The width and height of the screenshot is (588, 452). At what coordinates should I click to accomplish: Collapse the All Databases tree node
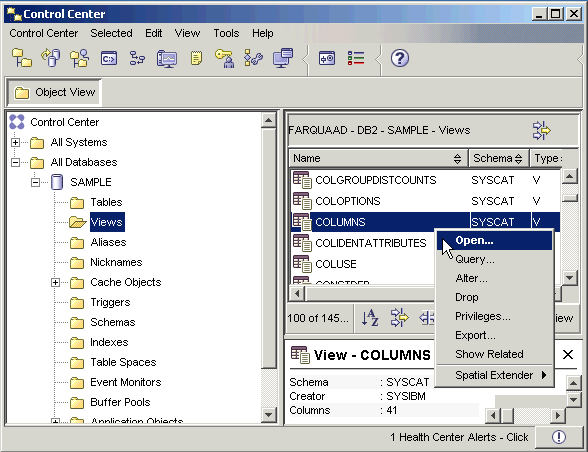click(x=15, y=162)
